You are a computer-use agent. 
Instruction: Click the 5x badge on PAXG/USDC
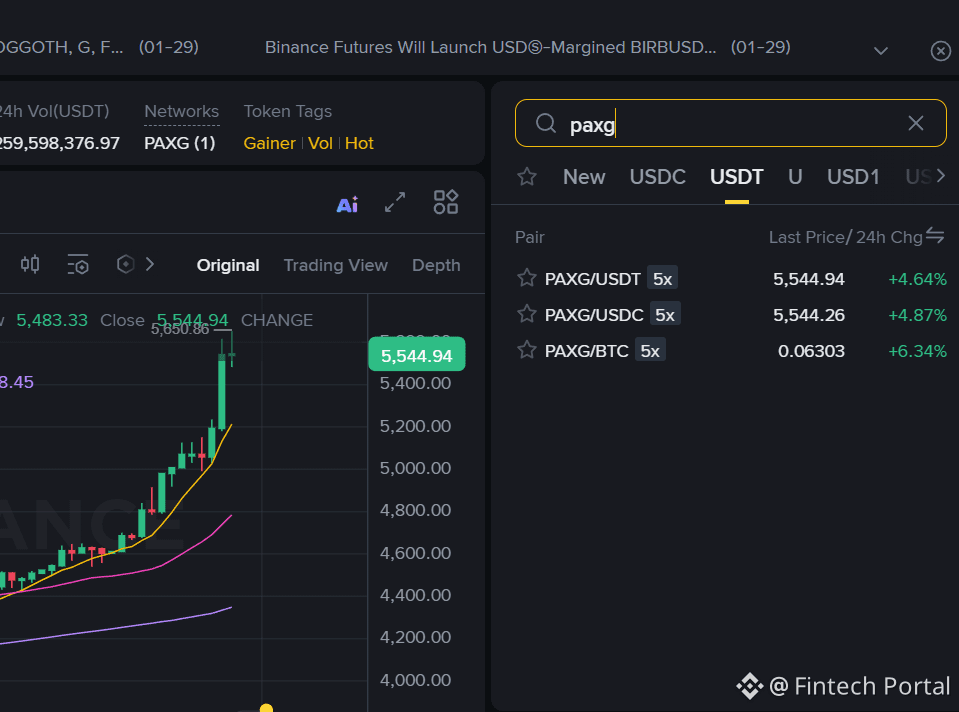[665, 314]
